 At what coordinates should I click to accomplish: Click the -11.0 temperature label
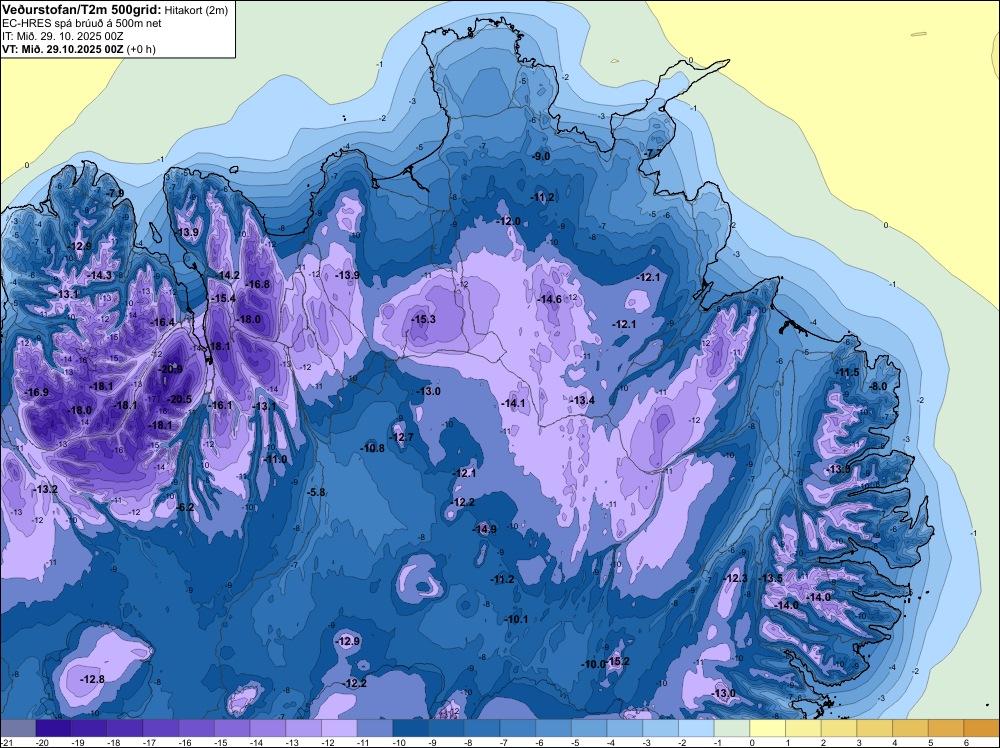click(276, 459)
